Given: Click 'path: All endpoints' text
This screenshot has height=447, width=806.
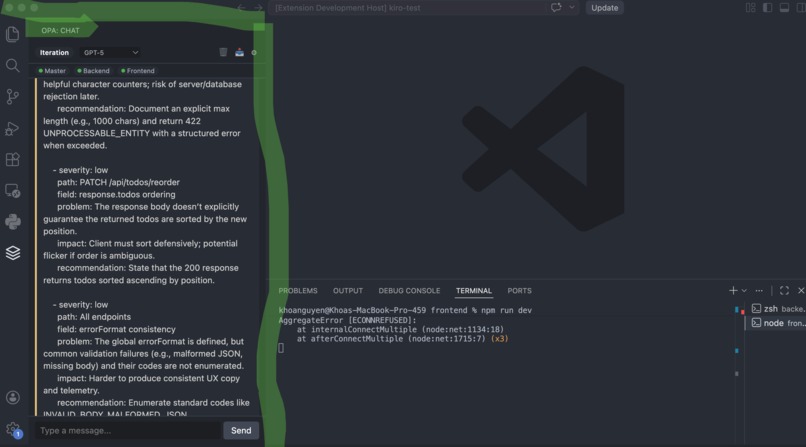Looking at the screenshot, I should [94, 317].
